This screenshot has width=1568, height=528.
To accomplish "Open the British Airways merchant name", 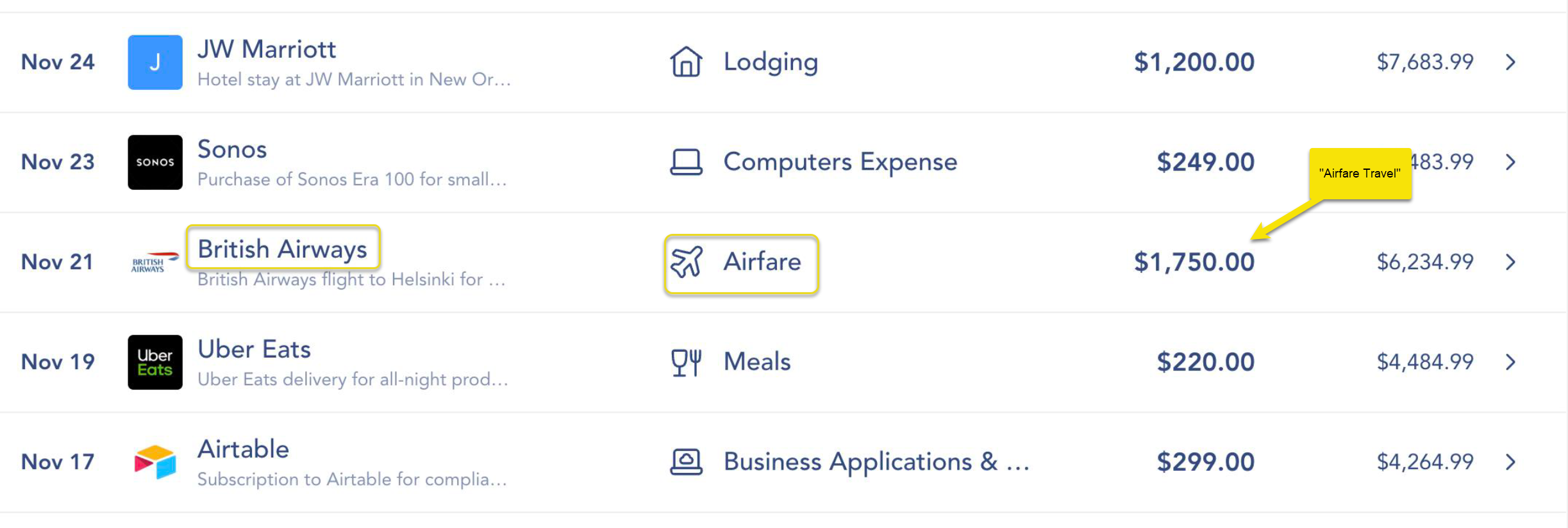I will click(282, 249).
